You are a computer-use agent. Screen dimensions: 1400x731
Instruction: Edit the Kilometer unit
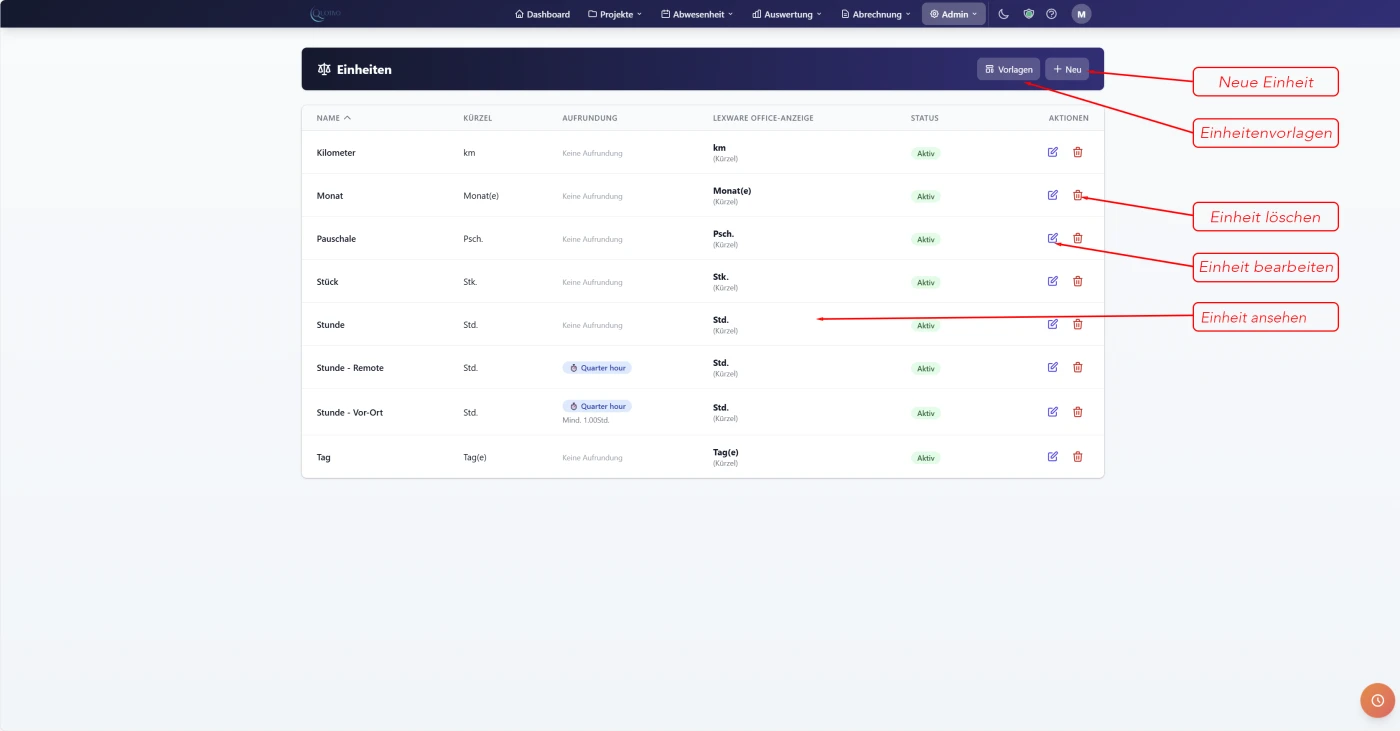pos(1052,152)
